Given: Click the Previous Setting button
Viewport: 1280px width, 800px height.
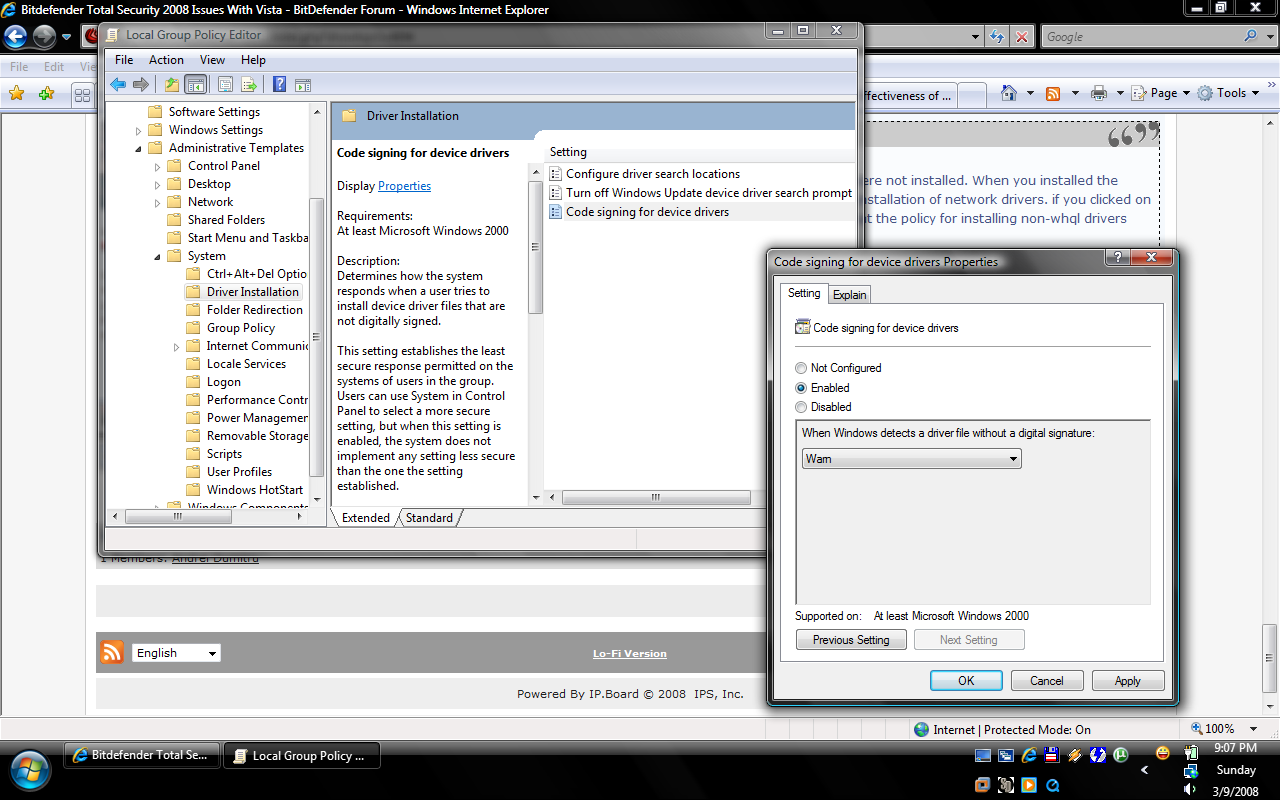Looking at the screenshot, I should (x=851, y=640).
